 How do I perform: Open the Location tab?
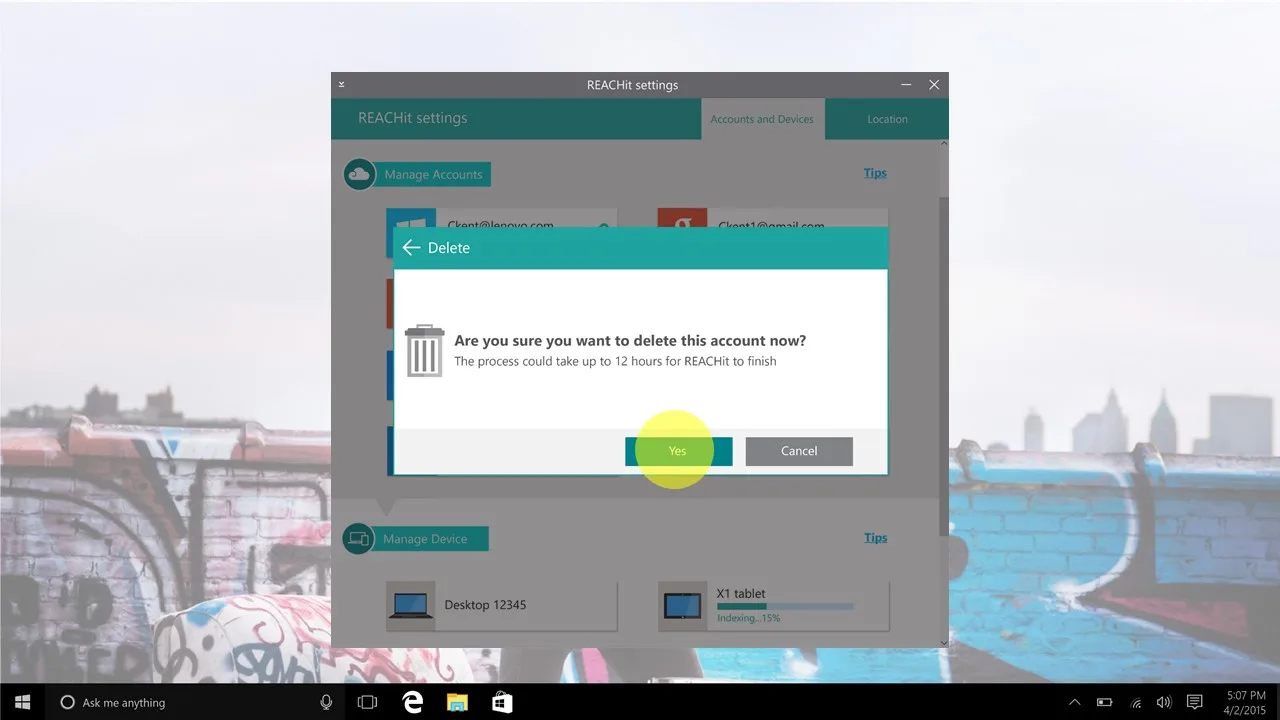pyautogui.click(x=887, y=119)
